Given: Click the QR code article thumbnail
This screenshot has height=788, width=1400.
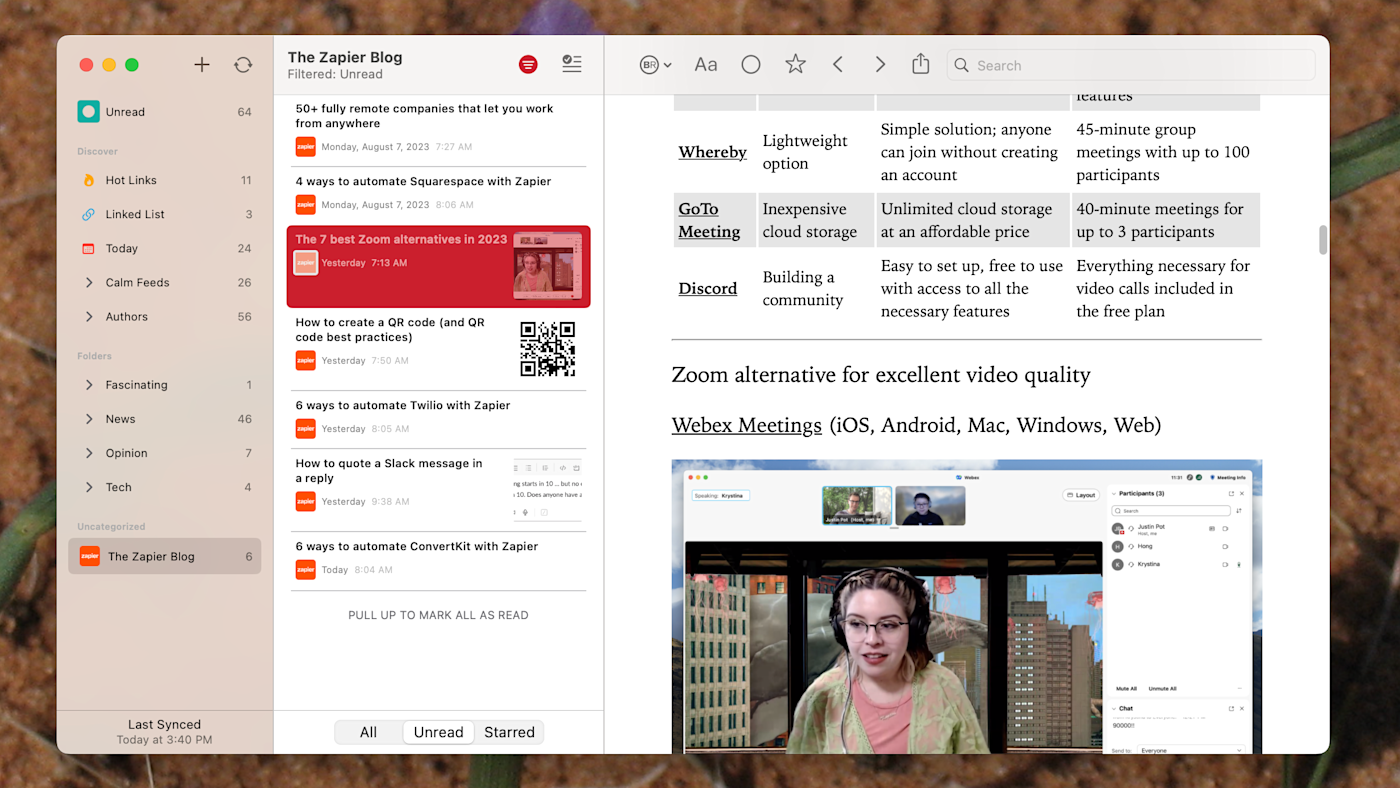Looking at the screenshot, I should pos(548,349).
